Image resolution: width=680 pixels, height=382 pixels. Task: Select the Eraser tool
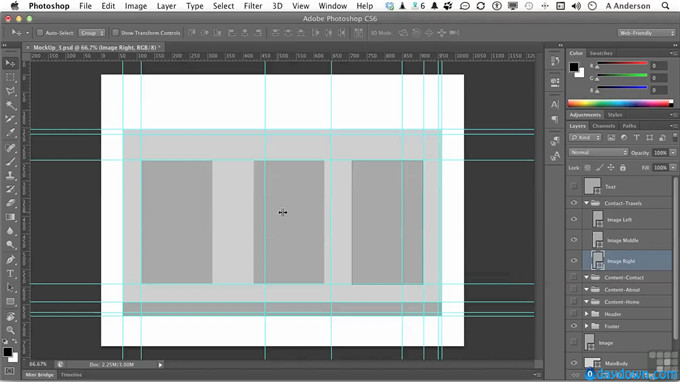tap(10, 203)
